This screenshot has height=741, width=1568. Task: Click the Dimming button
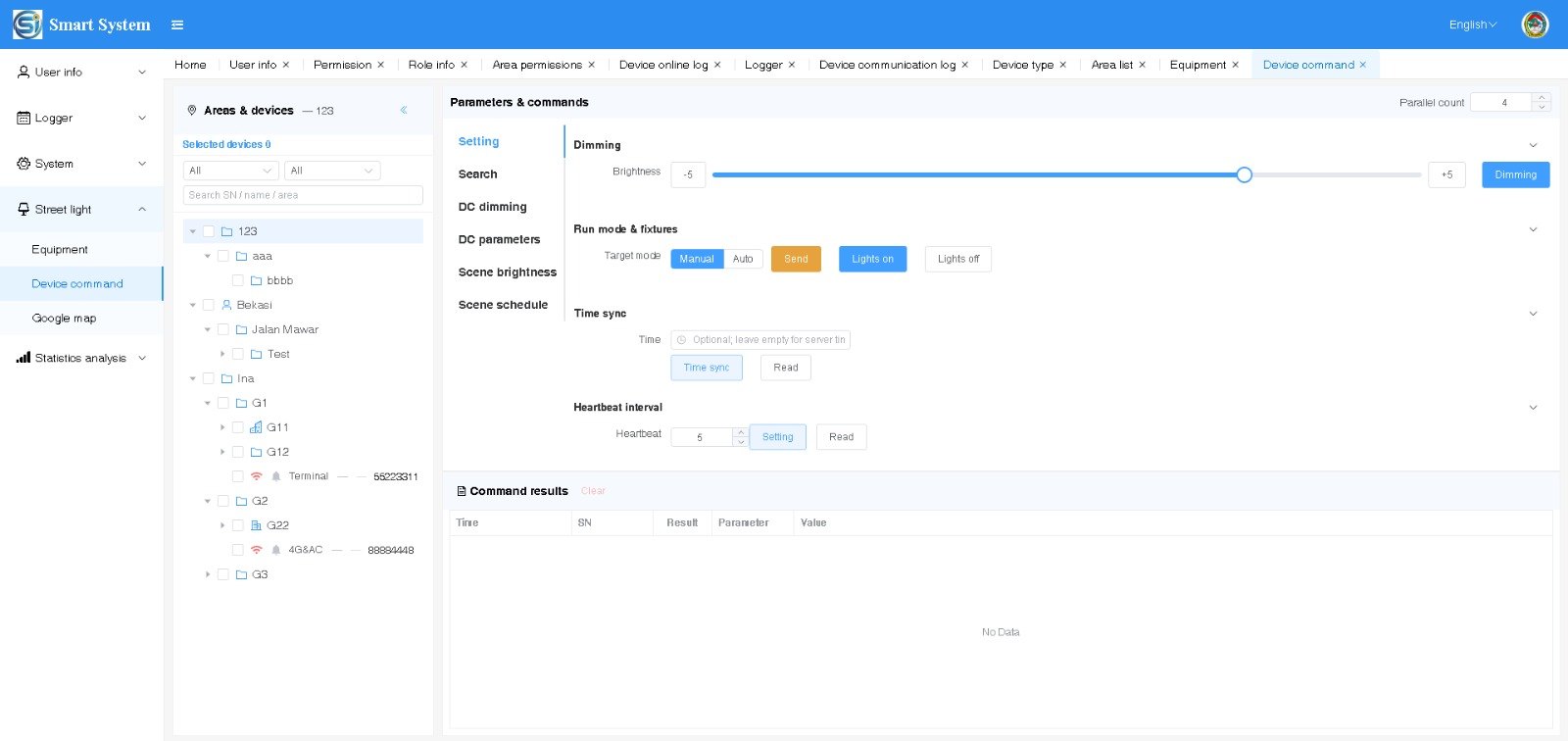(x=1515, y=174)
